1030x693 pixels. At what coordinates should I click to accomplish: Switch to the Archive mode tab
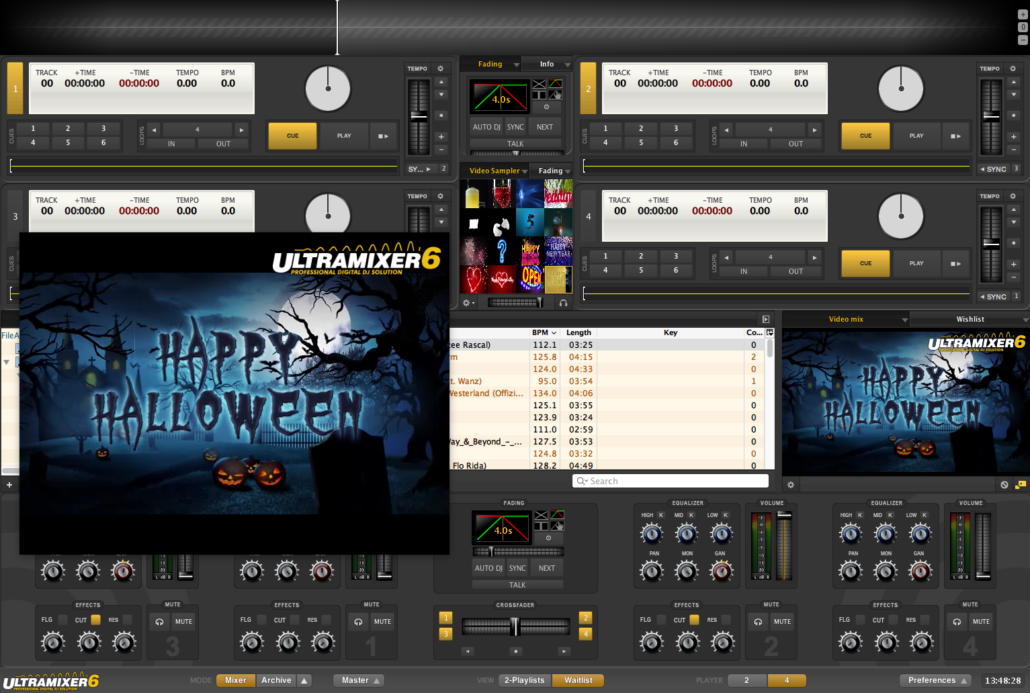[277, 680]
